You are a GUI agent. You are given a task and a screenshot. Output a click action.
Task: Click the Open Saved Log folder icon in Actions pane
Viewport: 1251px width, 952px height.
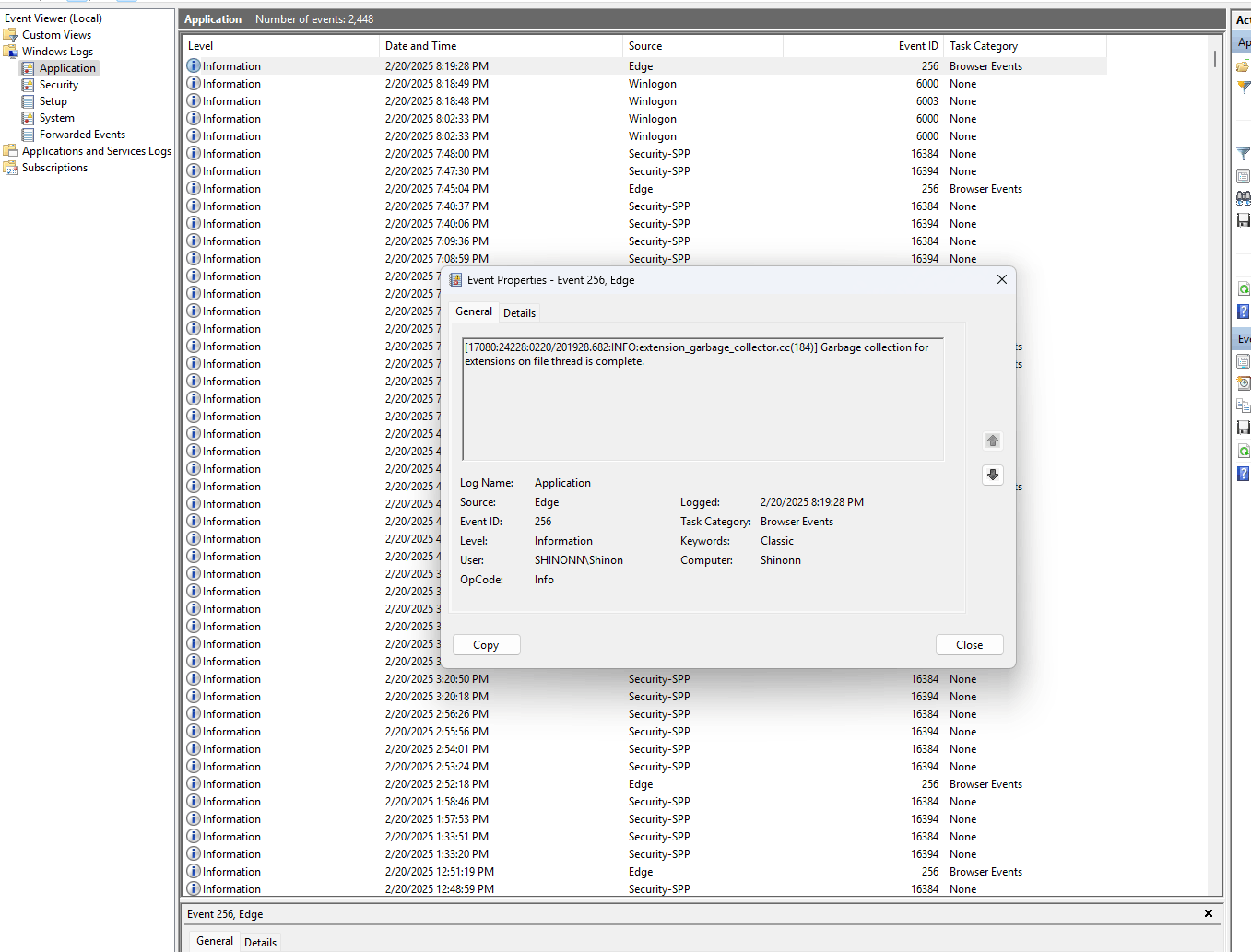[x=1243, y=66]
